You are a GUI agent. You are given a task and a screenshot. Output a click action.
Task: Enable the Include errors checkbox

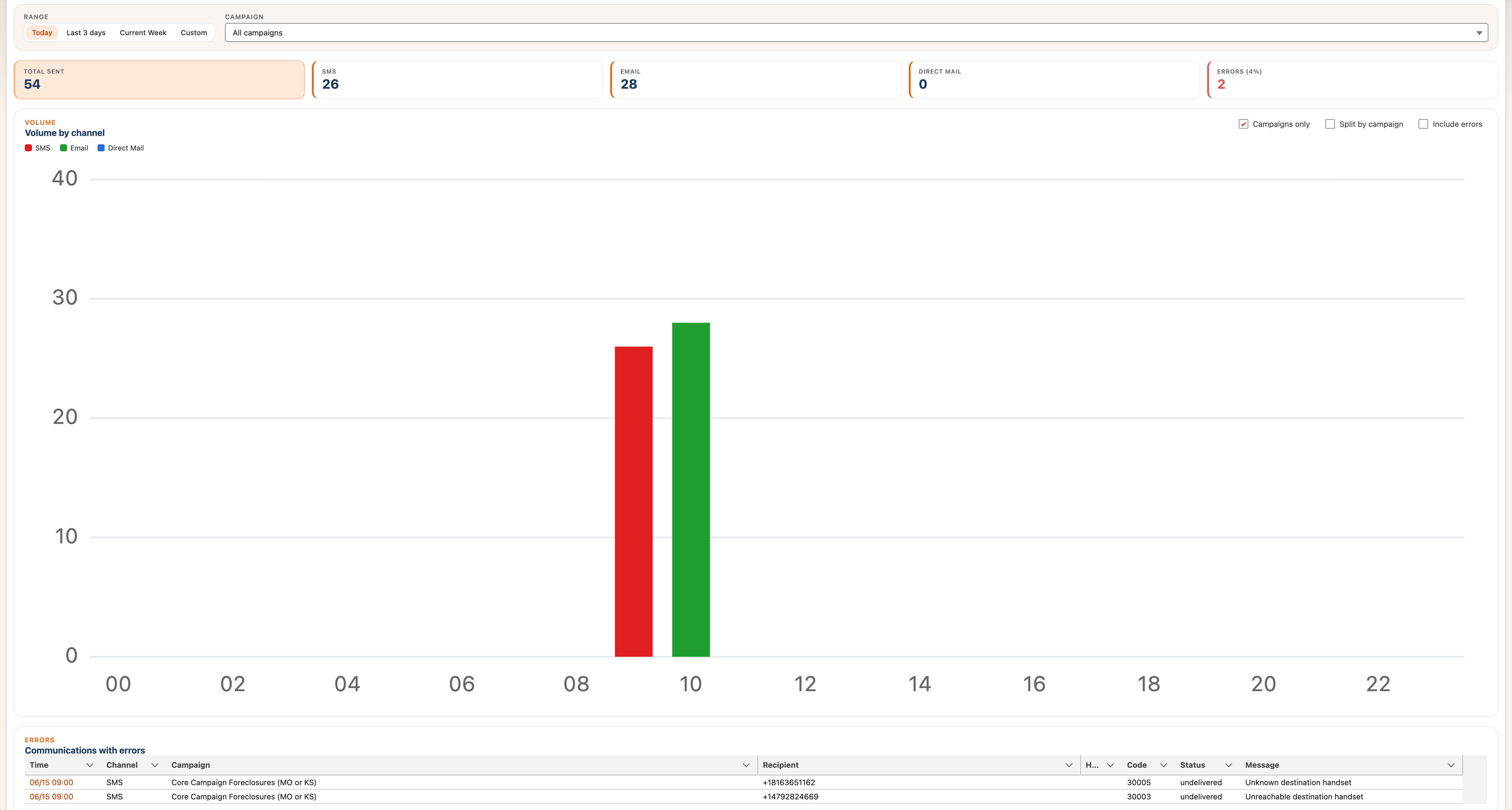click(x=1423, y=124)
